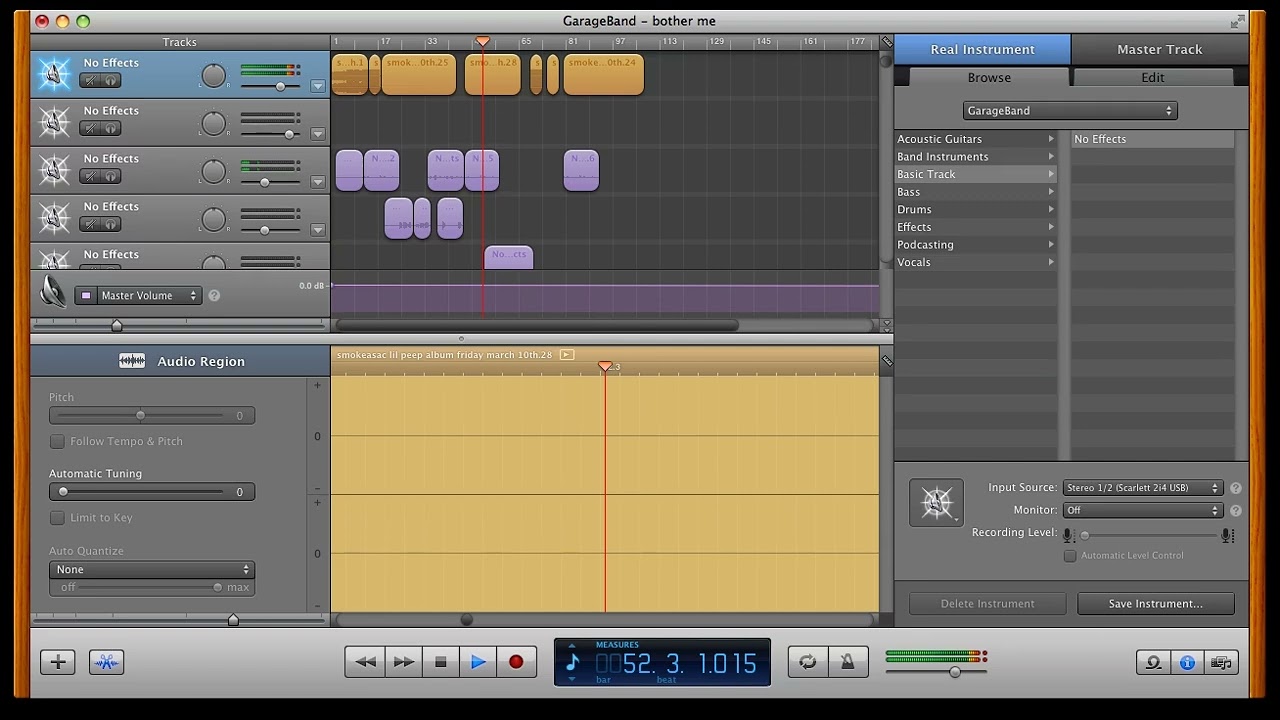Choose the Podcasting category
The width and height of the screenshot is (1280, 720).
976,245
